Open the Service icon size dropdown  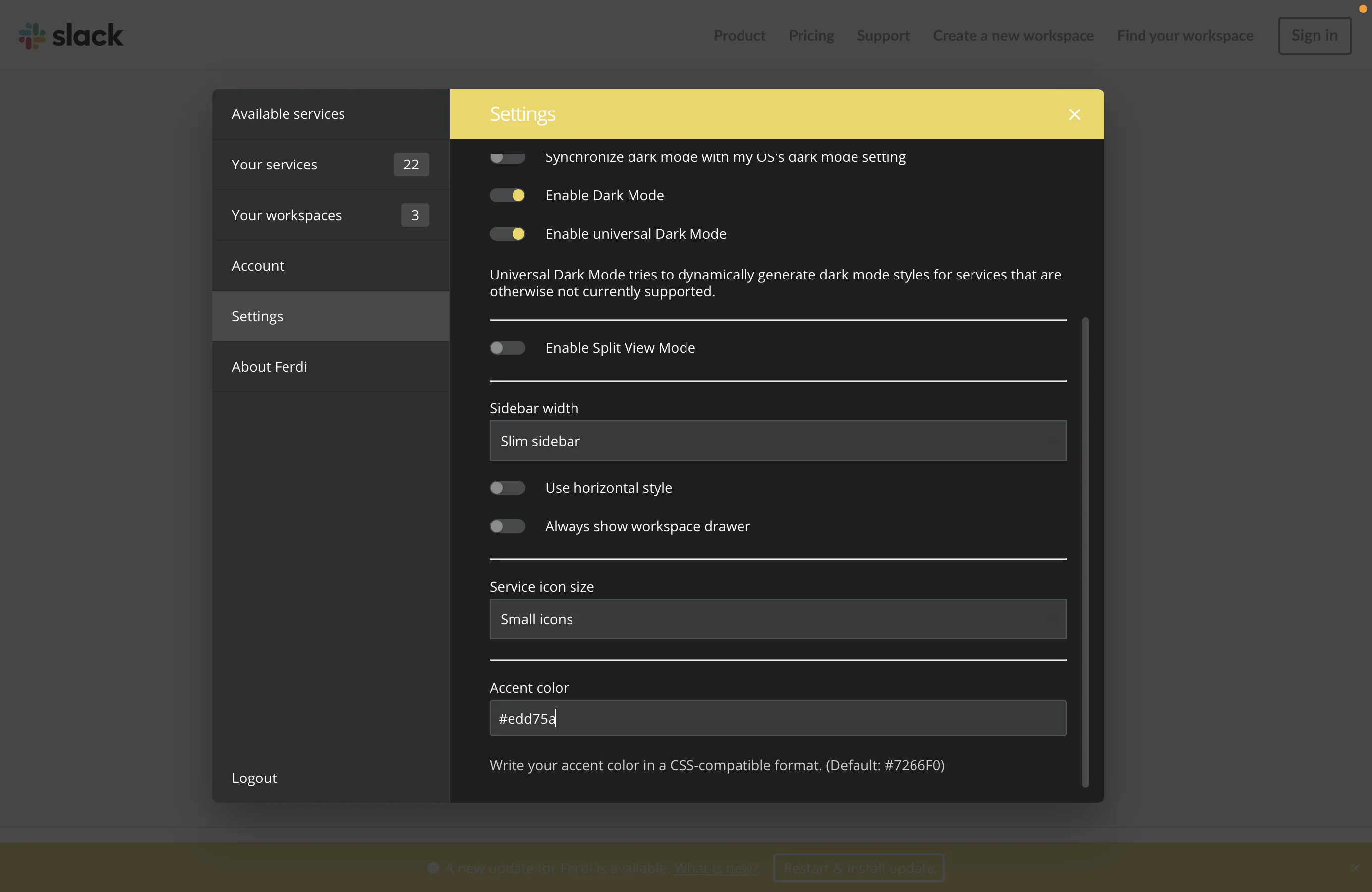777,619
